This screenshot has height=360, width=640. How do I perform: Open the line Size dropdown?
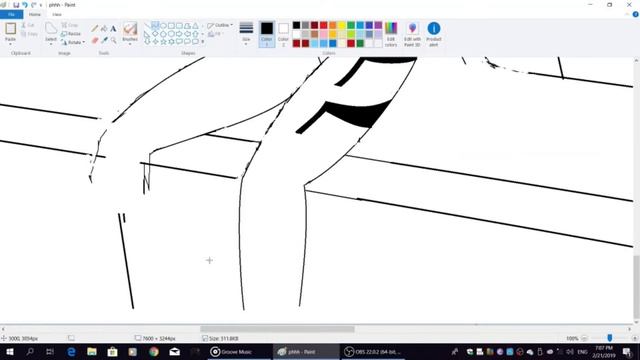pos(246,34)
